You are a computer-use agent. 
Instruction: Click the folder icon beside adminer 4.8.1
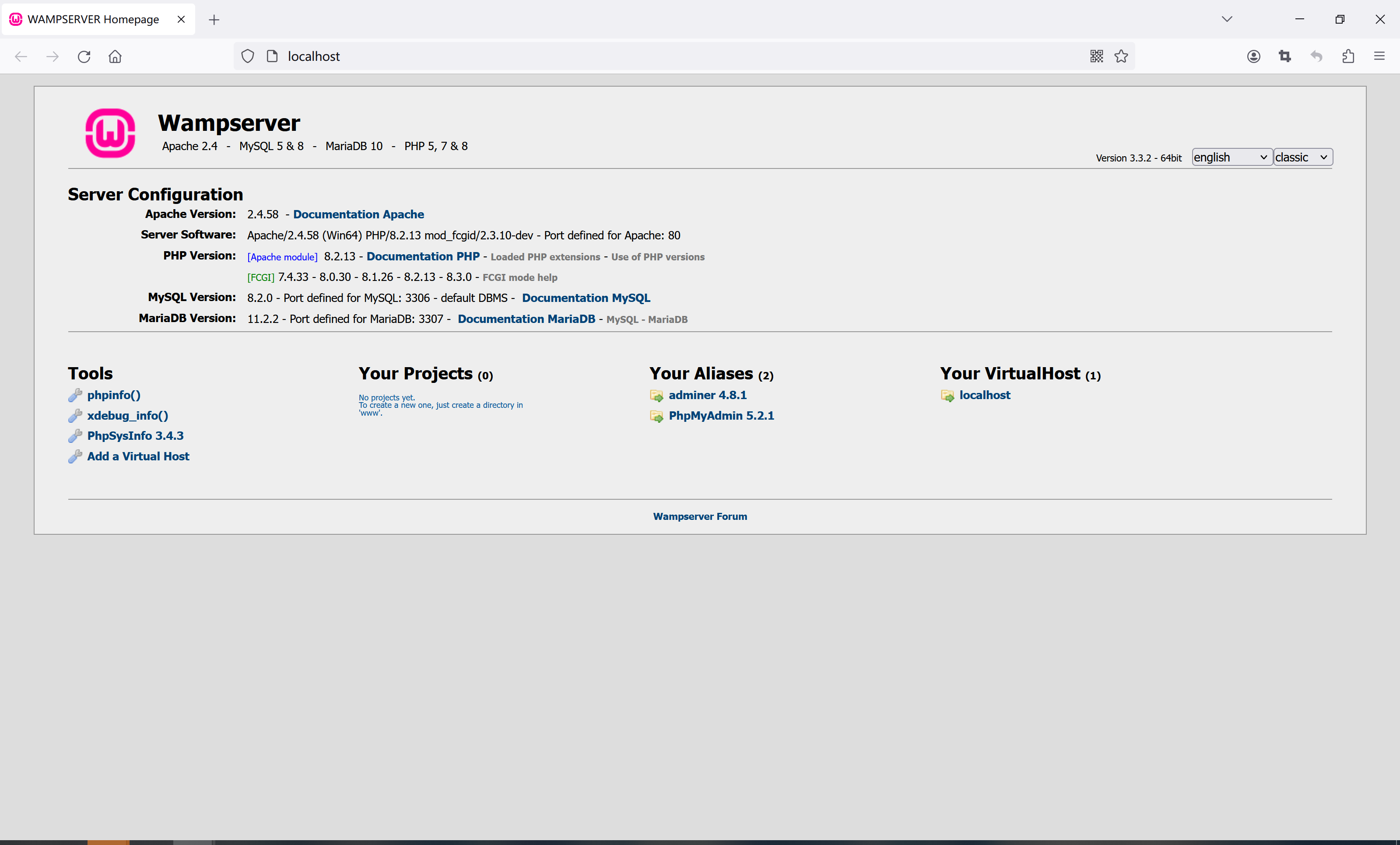[x=657, y=396]
